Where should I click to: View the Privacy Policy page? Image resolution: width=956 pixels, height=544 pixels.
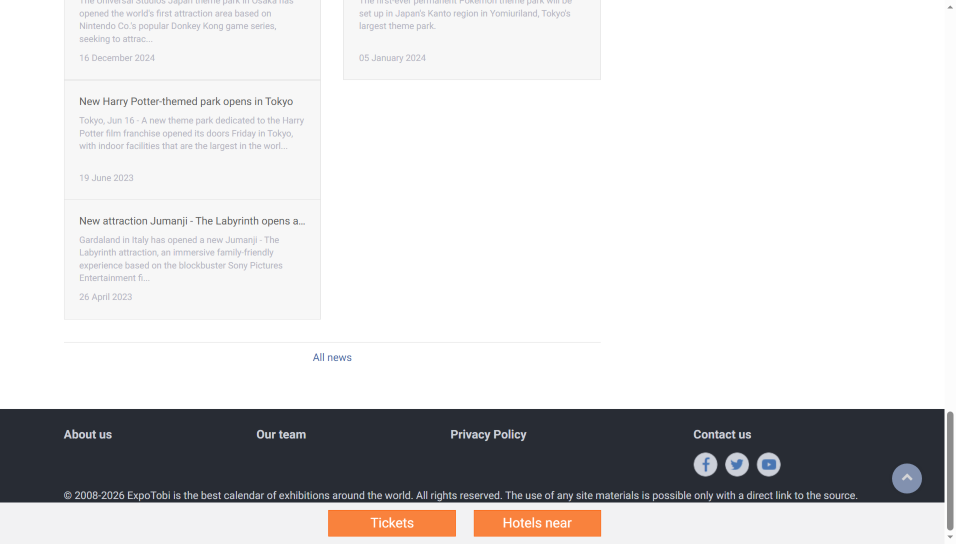coord(488,434)
